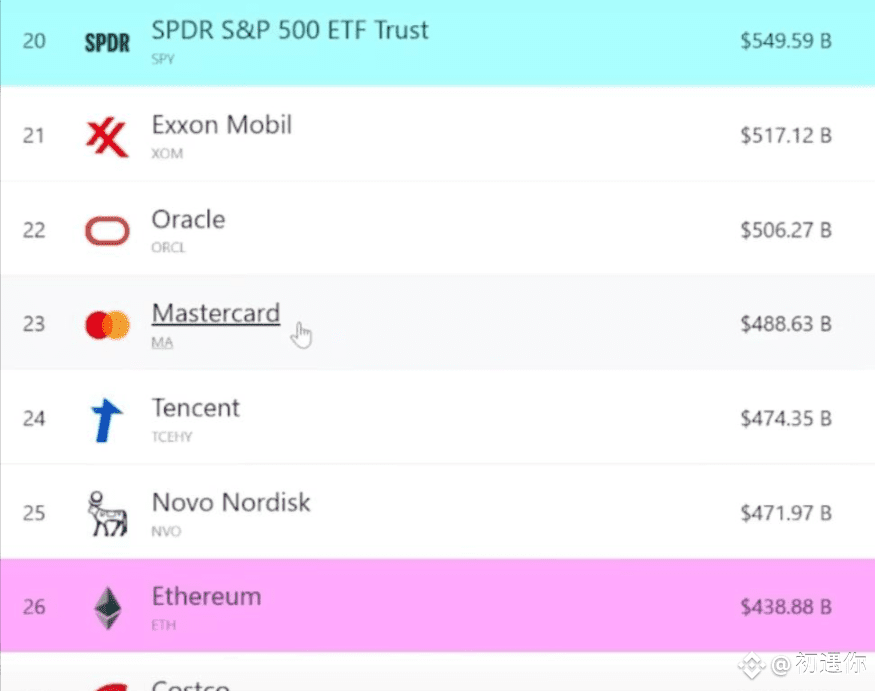
Task: Open the Exxon Mobil link
Action: (x=221, y=125)
